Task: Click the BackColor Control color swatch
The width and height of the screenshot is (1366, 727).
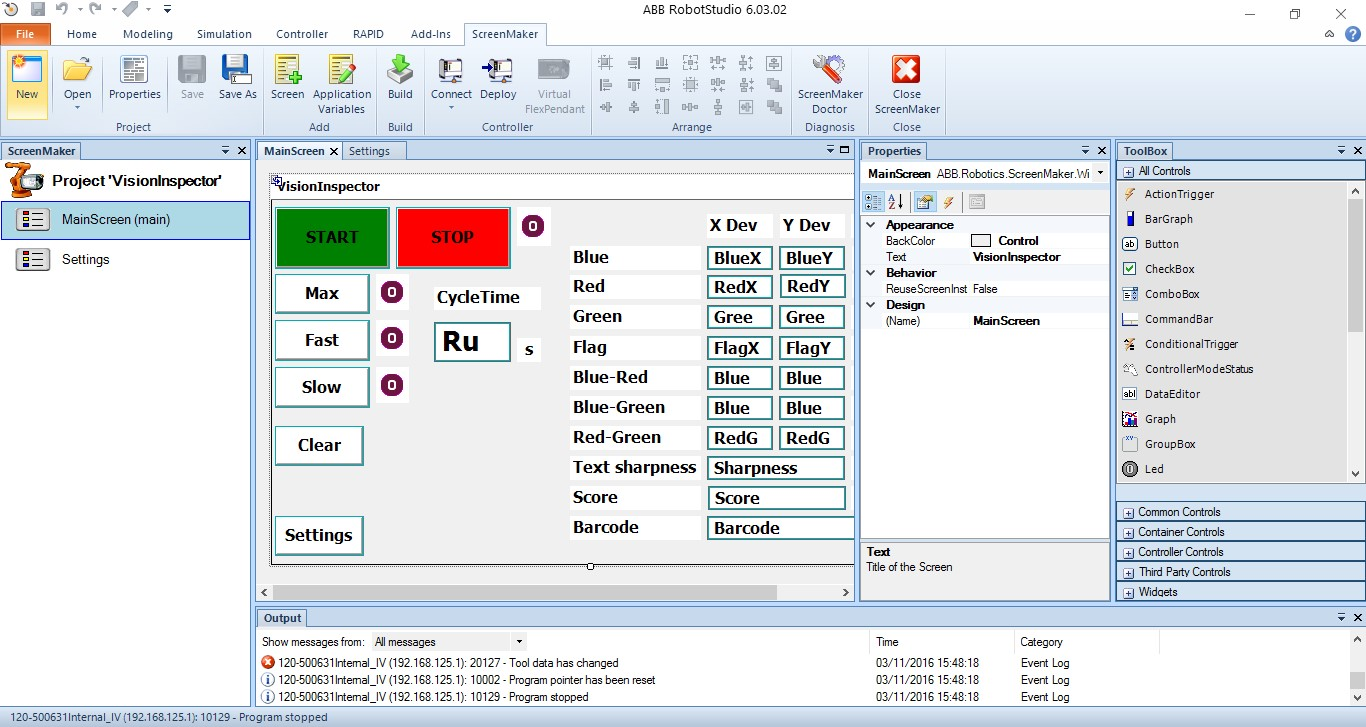Action: (980, 241)
